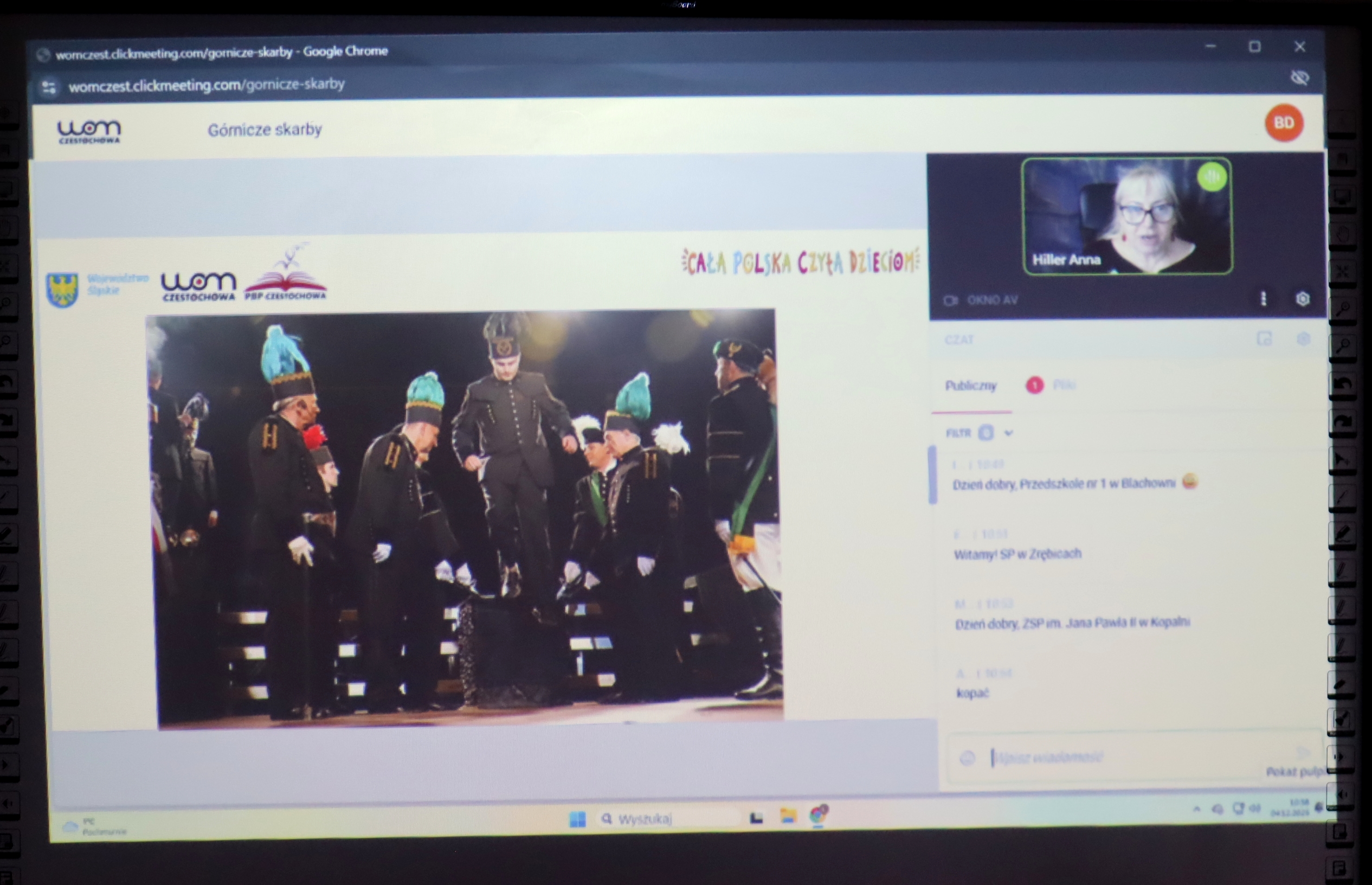Open the emoji picker in message box

click(967, 758)
